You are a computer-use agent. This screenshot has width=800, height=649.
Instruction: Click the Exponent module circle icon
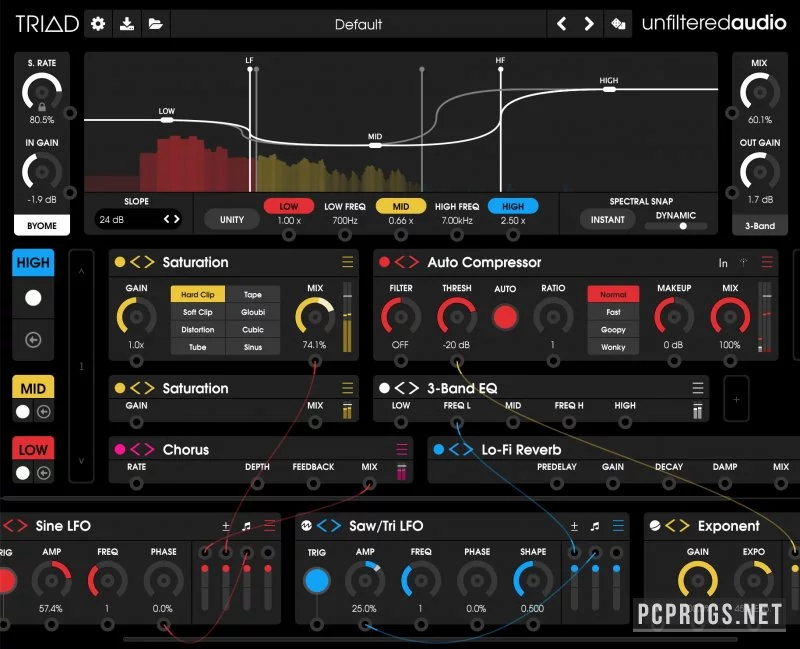[x=655, y=526]
